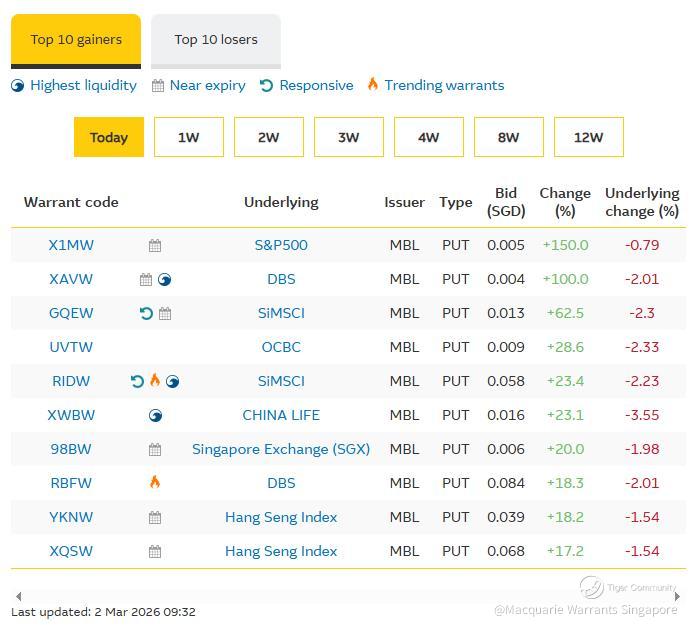Click near expiry calendar icon beside X1MW

(155, 245)
